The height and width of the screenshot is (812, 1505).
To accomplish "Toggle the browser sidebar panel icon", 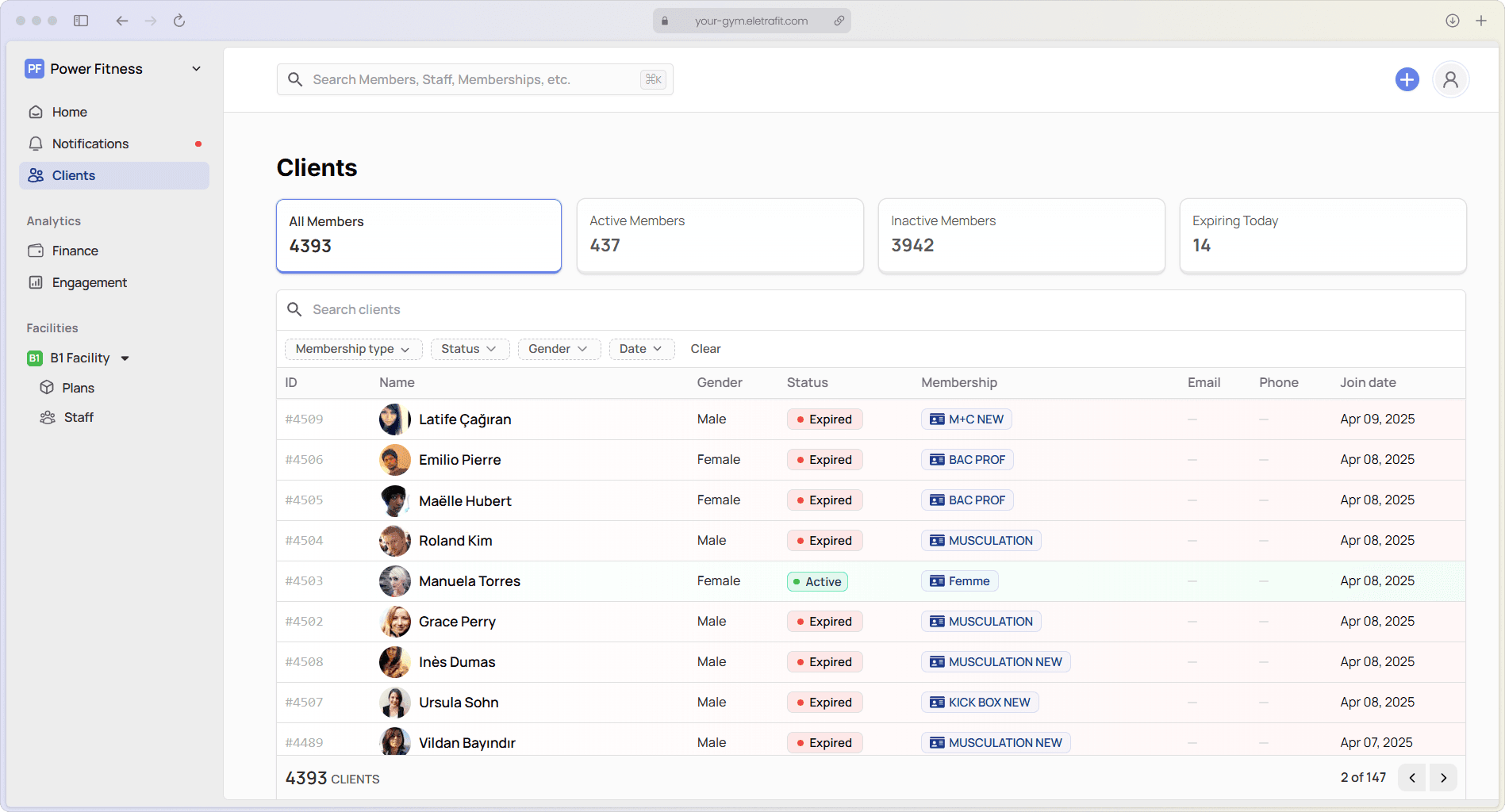I will click(81, 21).
